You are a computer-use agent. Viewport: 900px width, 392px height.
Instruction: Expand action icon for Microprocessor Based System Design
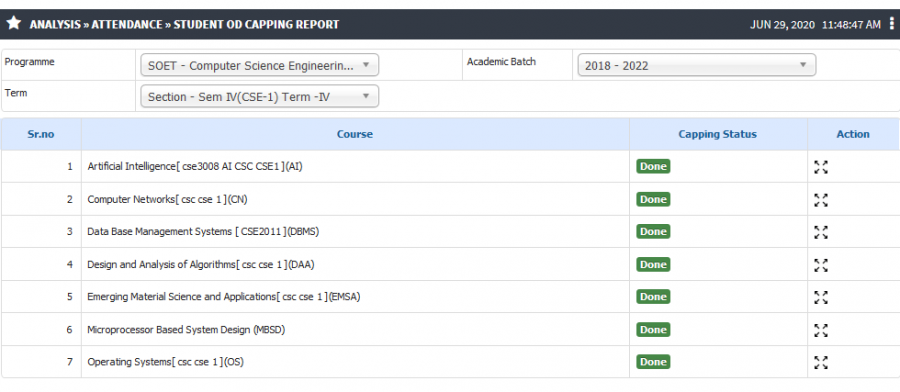pos(821,330)
